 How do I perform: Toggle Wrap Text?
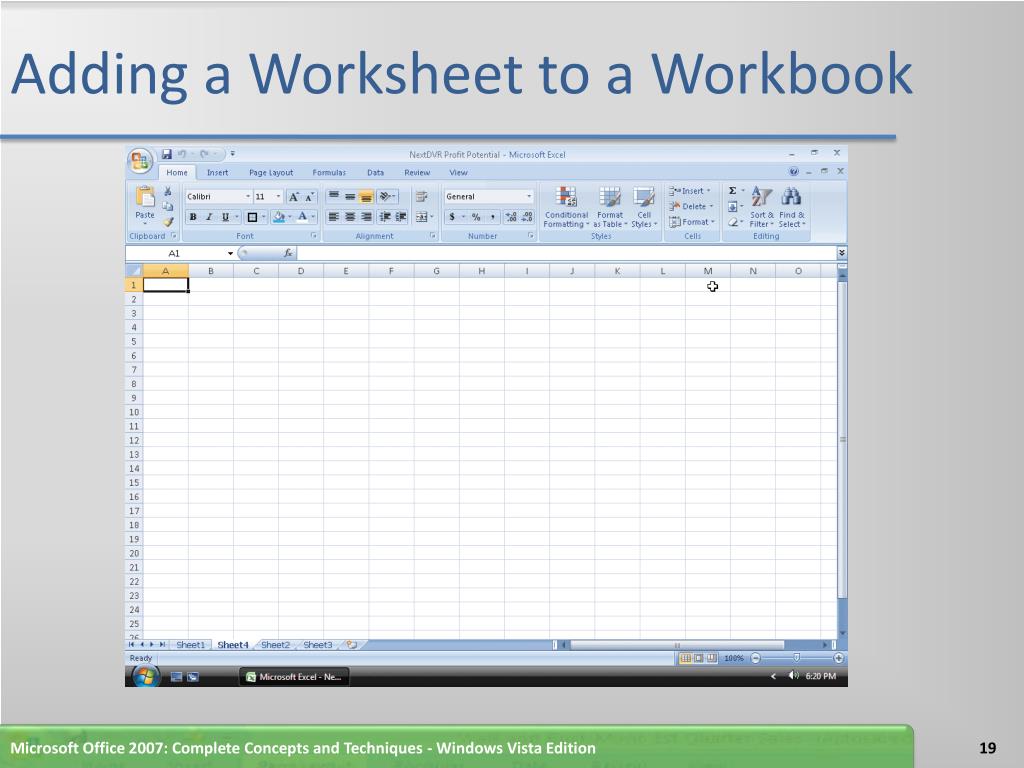click(422, 197)
